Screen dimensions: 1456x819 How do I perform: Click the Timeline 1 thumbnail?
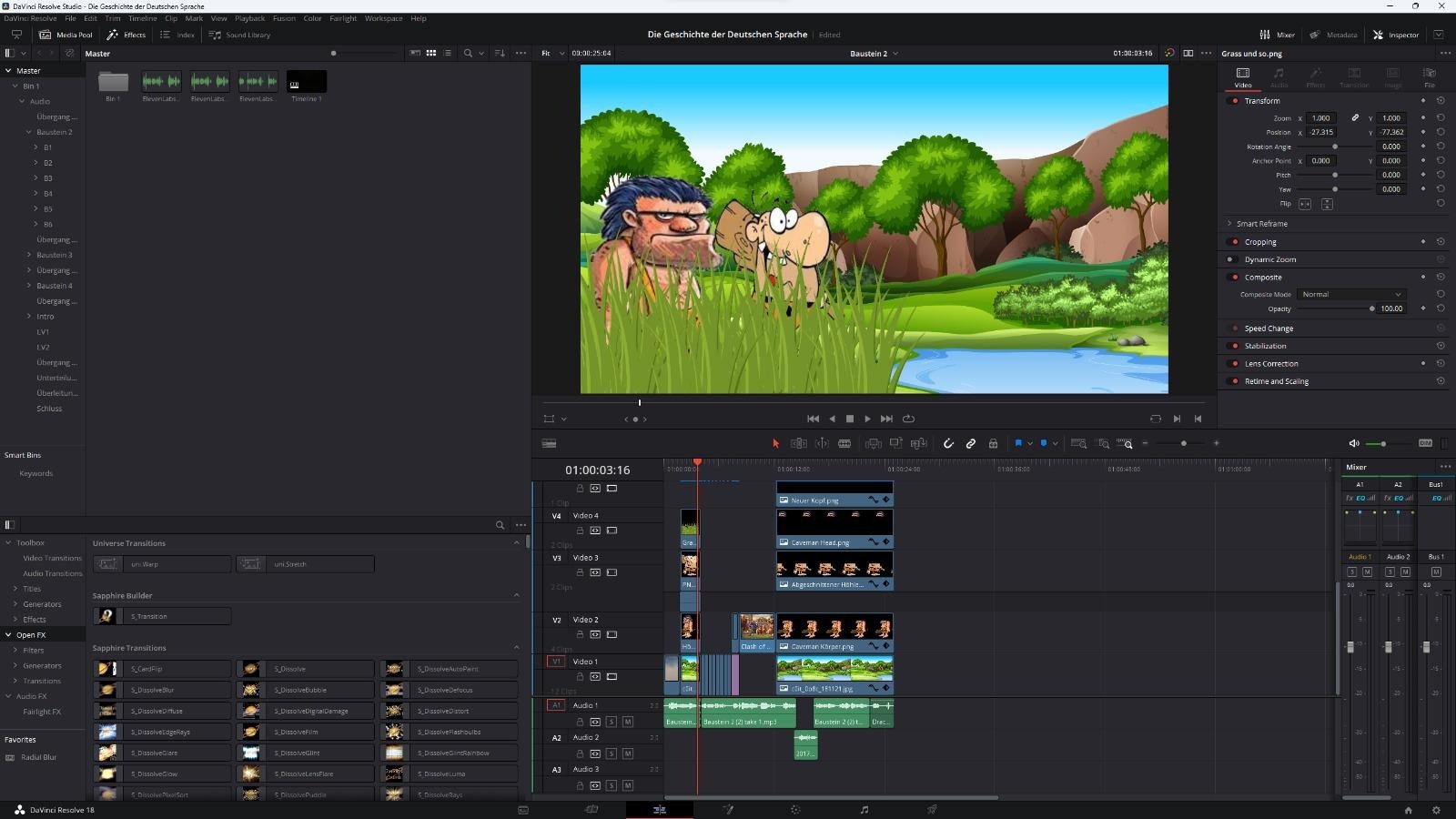[x=307, y=82]
